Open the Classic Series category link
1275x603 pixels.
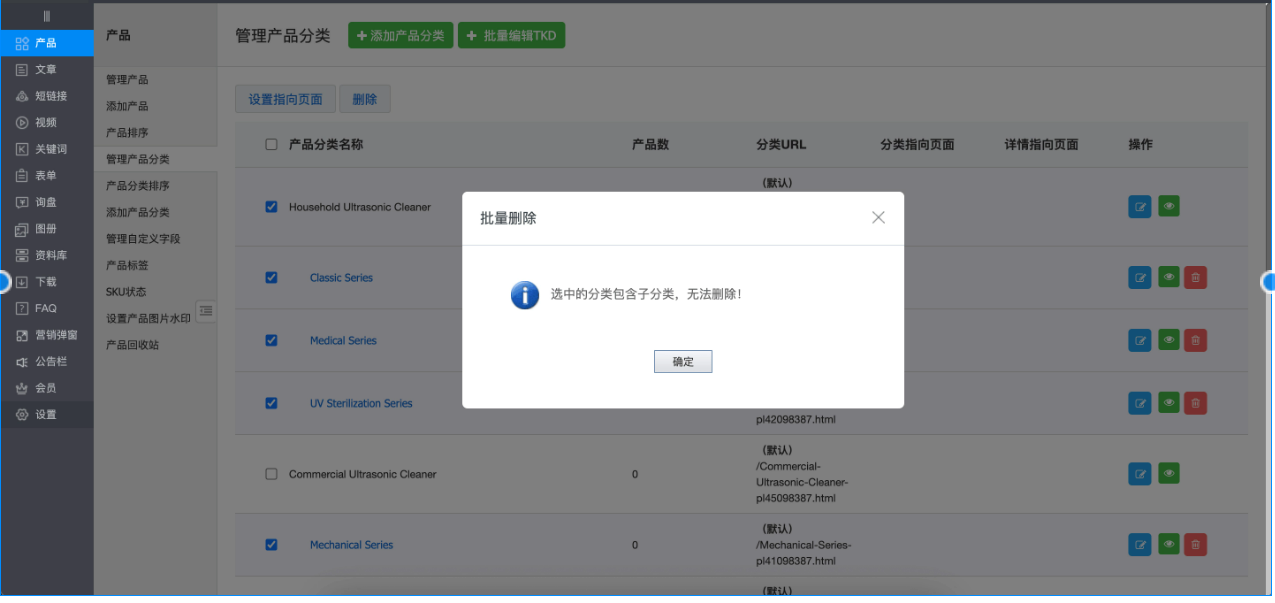[341, 278]
